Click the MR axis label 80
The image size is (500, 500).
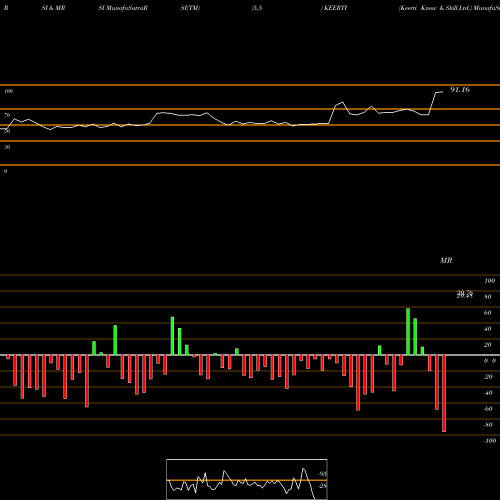488,297
